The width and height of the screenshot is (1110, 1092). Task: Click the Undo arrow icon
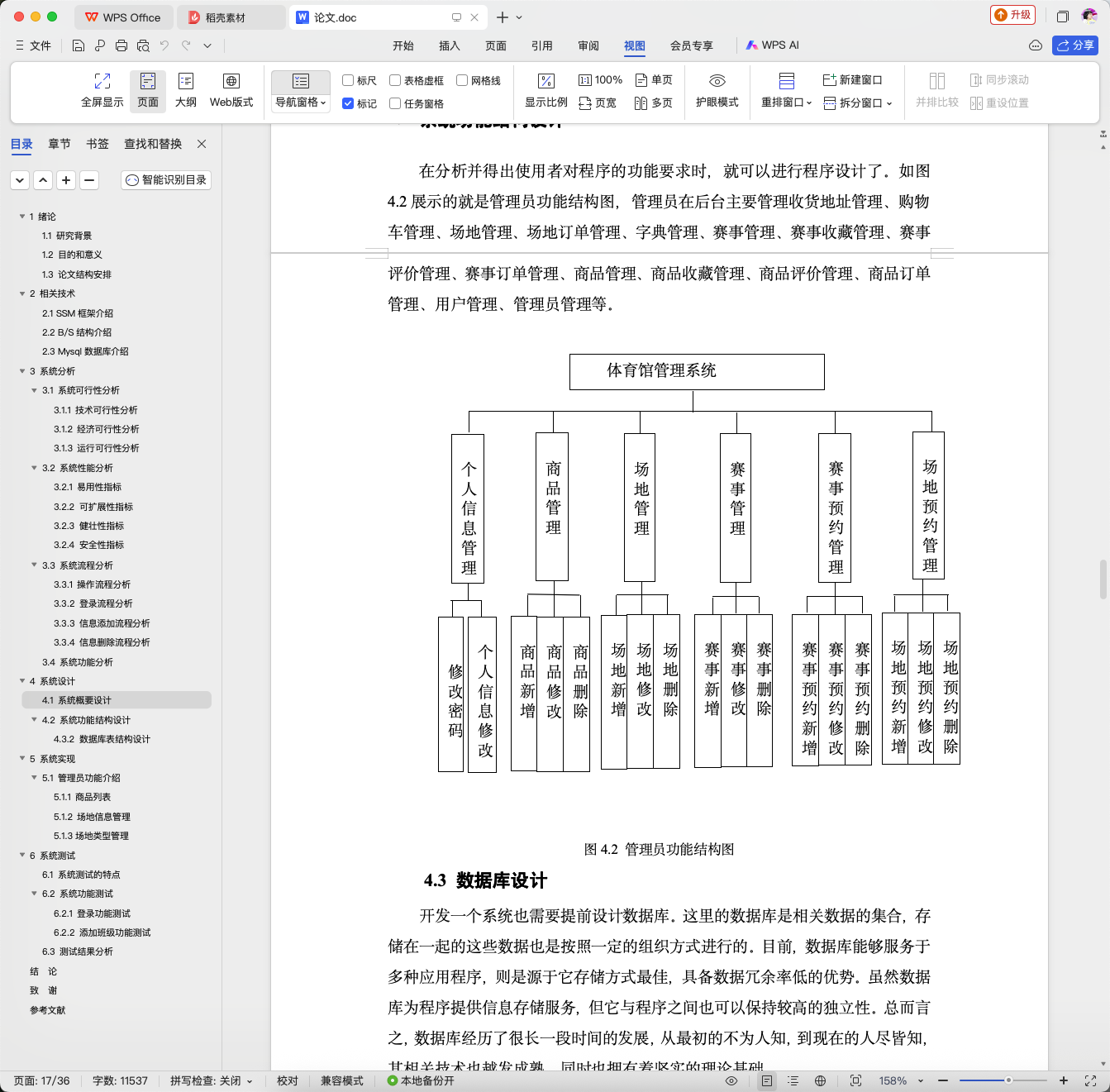click(164, 45)
